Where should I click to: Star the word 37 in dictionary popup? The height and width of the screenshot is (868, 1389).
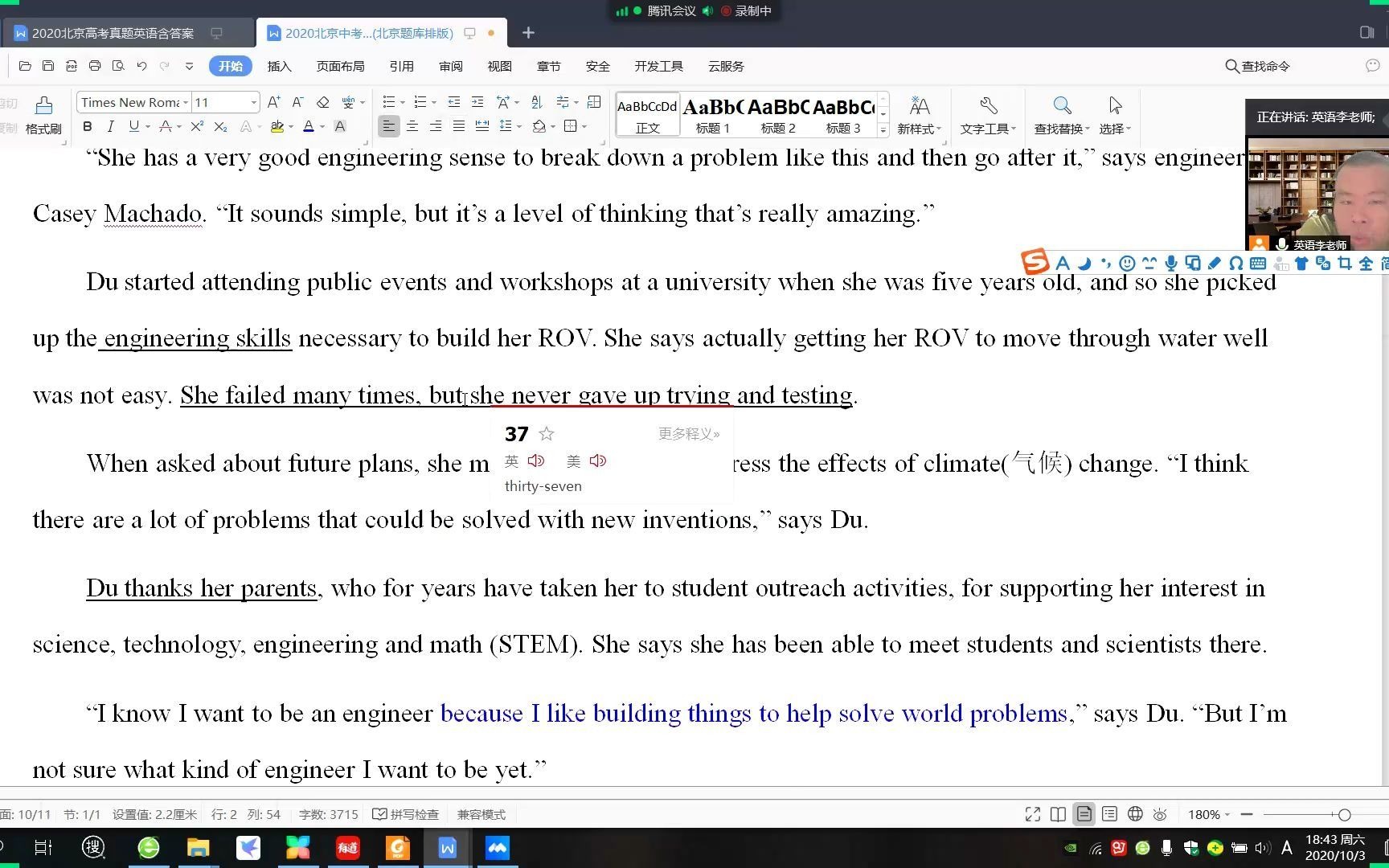[547, 434]
